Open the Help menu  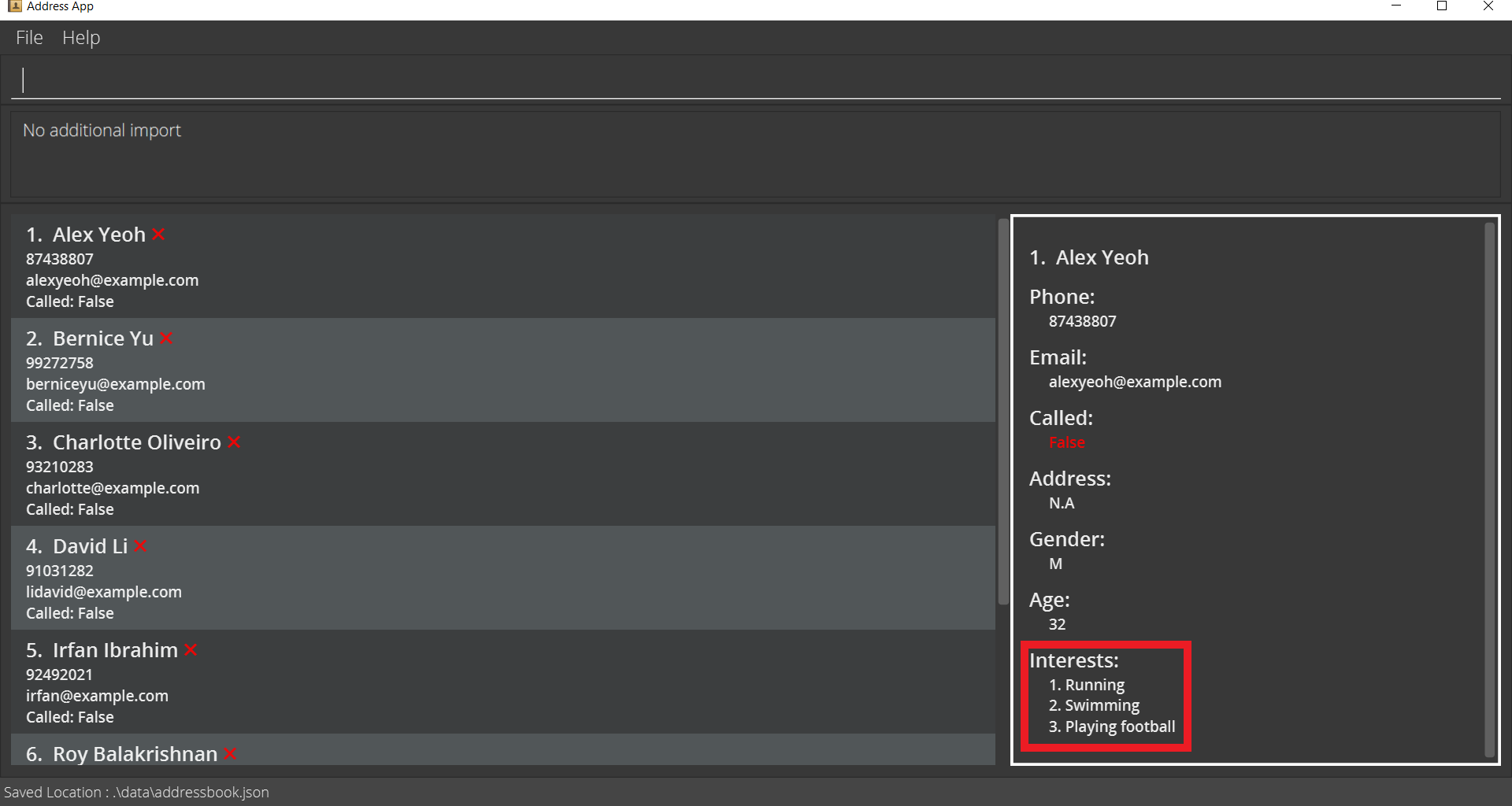click(81, 38)
